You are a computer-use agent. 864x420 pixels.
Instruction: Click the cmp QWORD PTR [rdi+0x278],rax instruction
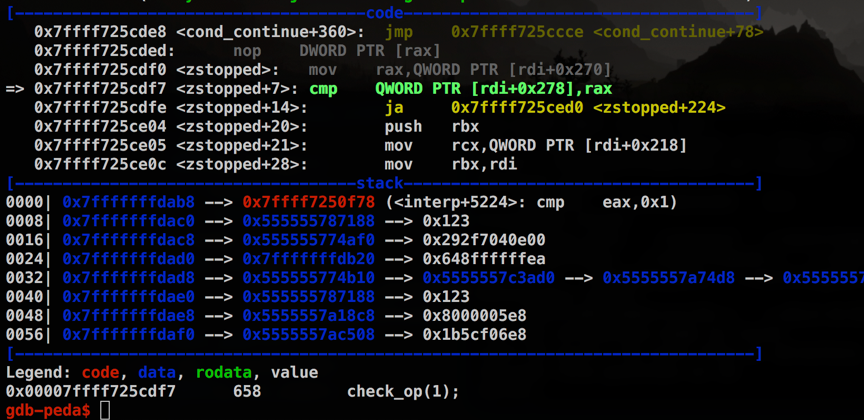click(461, 89)
